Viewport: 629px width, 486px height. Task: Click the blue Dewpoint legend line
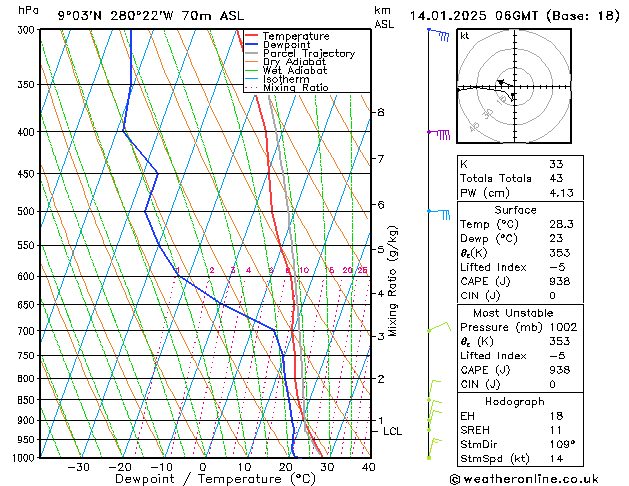(251, 45)
